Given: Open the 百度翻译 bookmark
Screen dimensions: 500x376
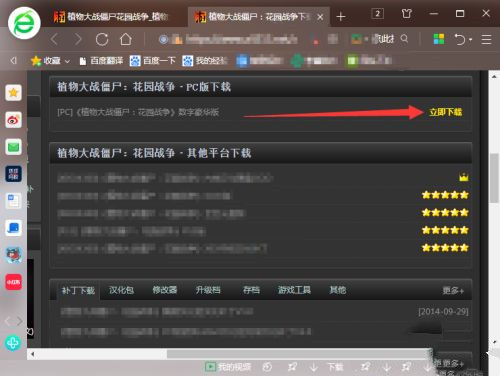Looking at the screenshot, I should pos(101,61).
